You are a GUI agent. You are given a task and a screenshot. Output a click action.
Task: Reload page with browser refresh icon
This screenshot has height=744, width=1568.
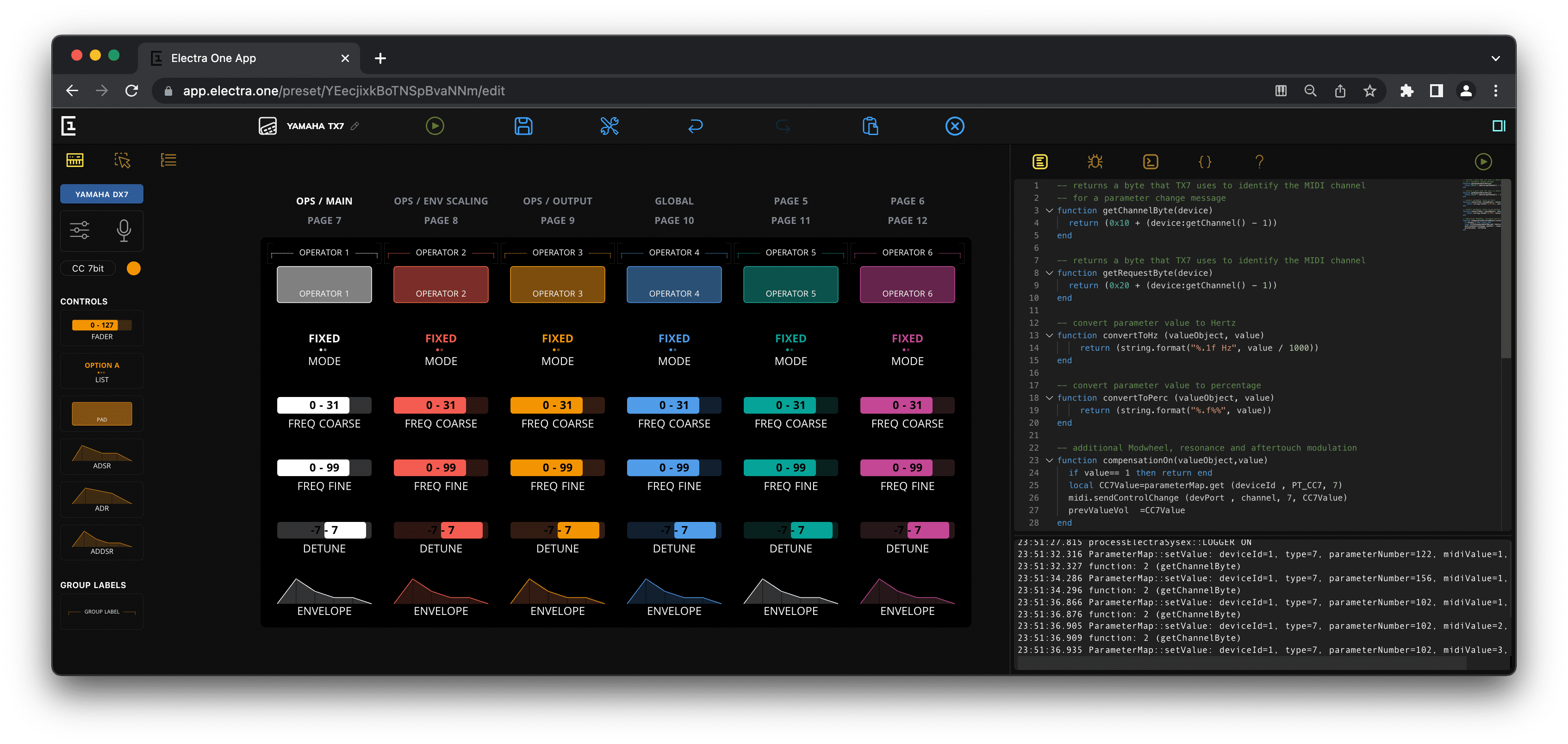pyautogui.click(x=131, y=91)
